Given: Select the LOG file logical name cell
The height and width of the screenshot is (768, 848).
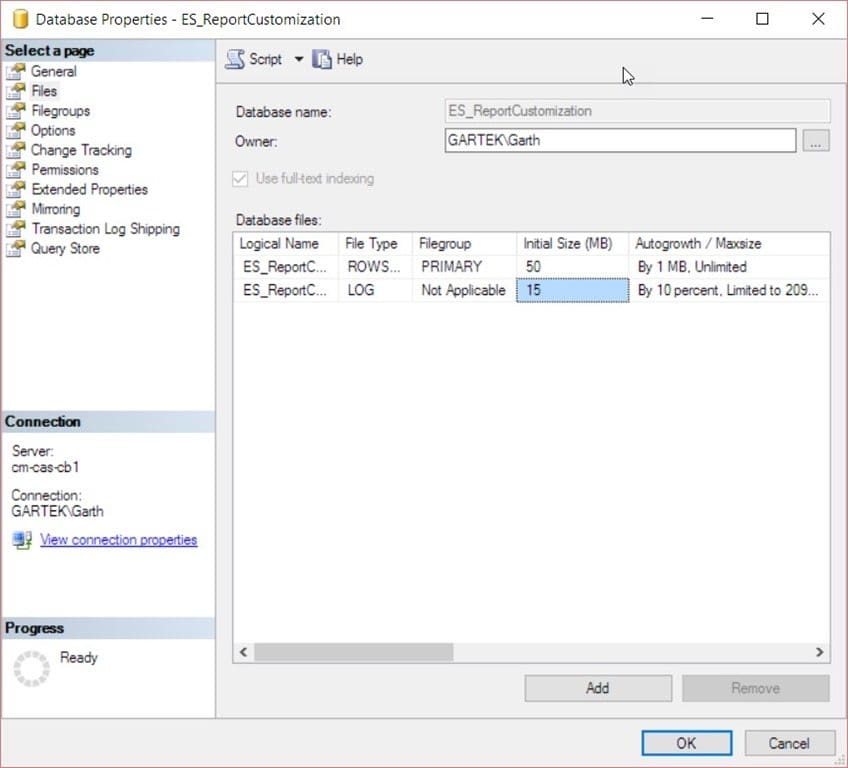Looking at the screenshot, I should 286,290.
